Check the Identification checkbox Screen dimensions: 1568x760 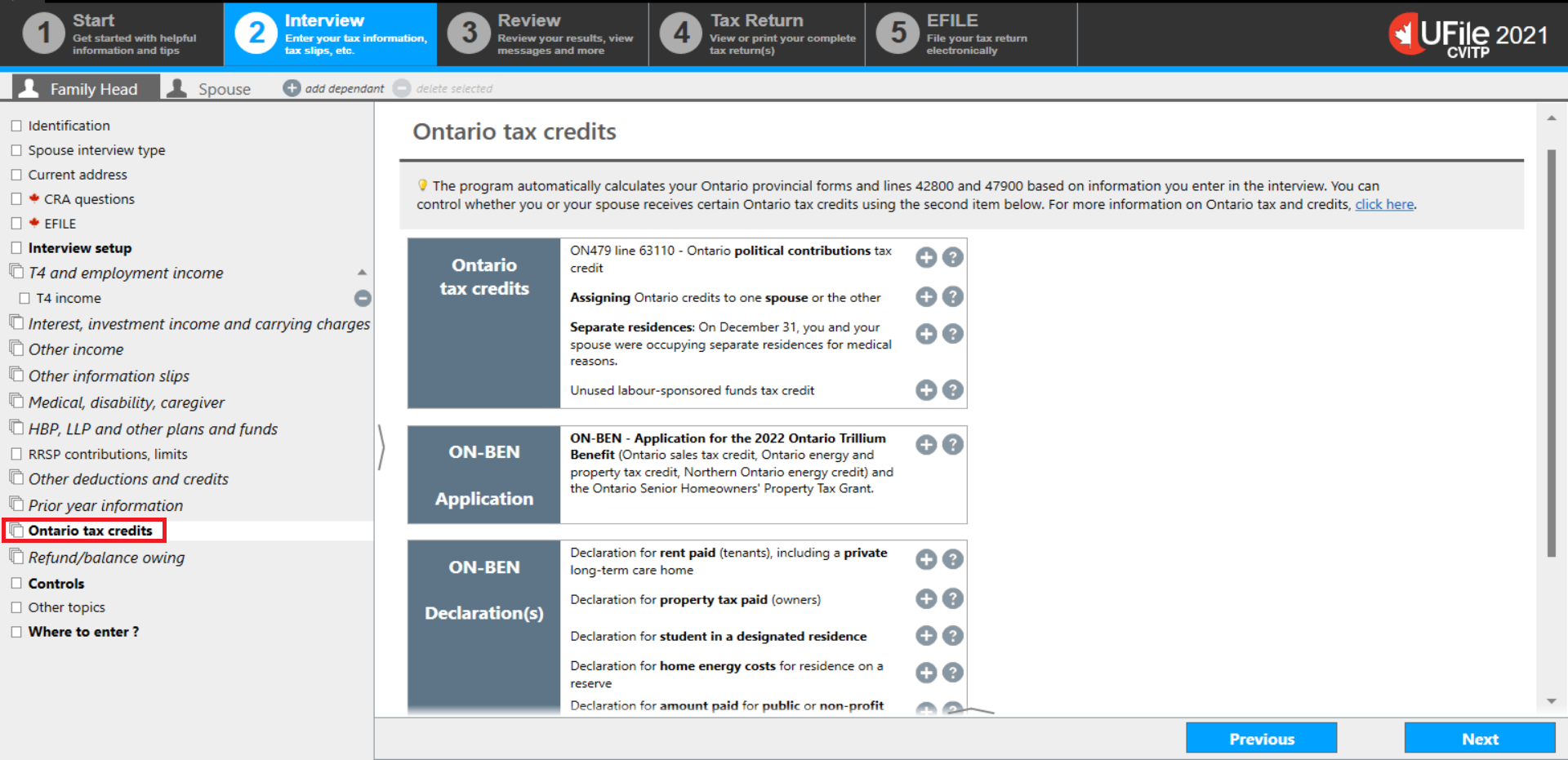point(16,126)
